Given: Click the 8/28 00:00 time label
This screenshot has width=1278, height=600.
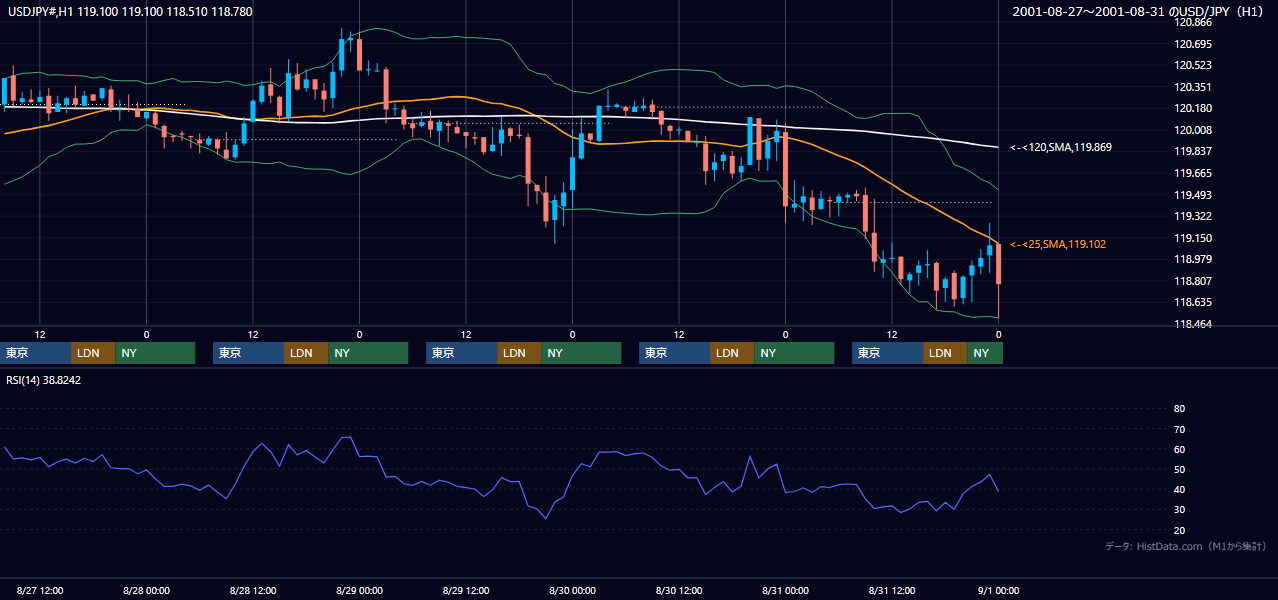Looking at the screenshot, I should pyautogui.click(x=146, y=590).
